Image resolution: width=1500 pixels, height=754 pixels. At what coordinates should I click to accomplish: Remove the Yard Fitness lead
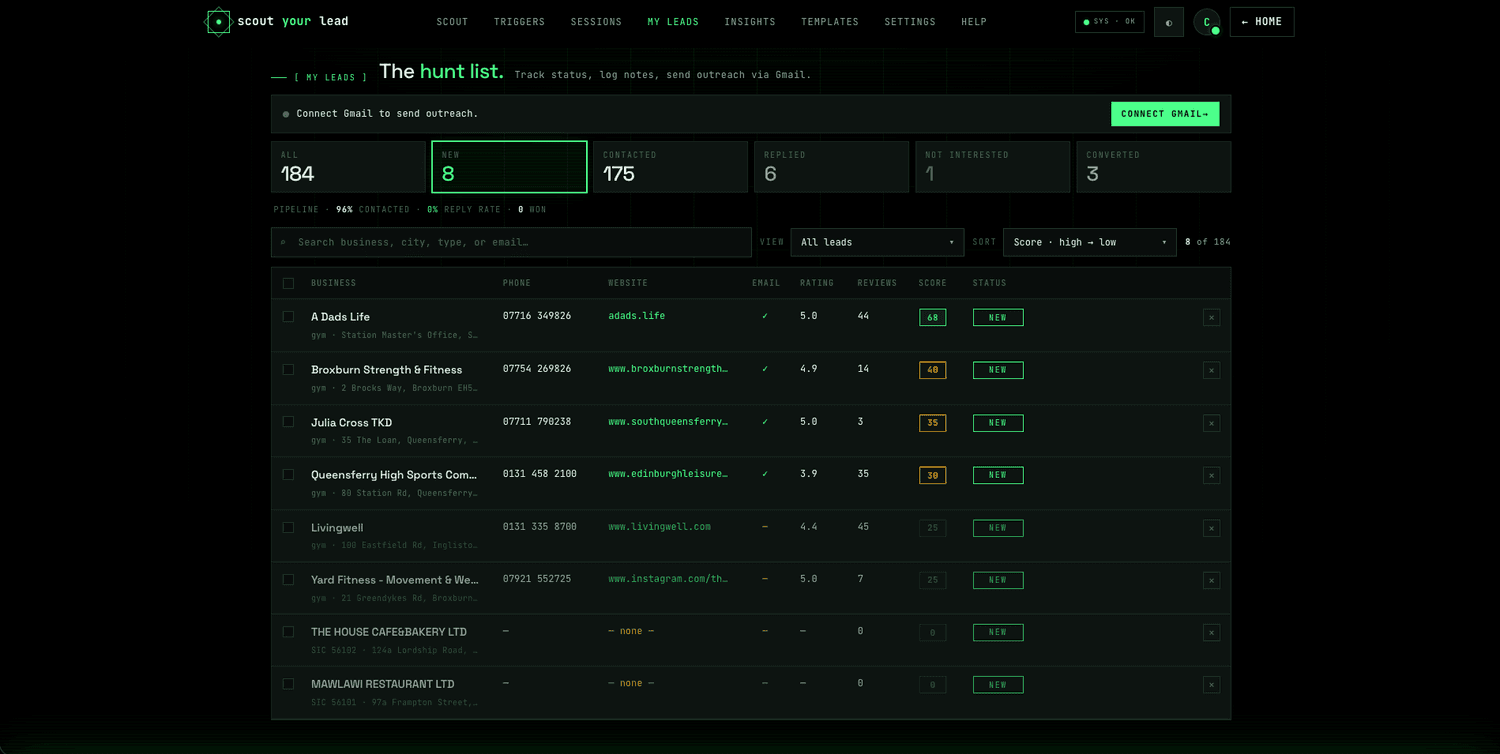(x=1211, y=580)
